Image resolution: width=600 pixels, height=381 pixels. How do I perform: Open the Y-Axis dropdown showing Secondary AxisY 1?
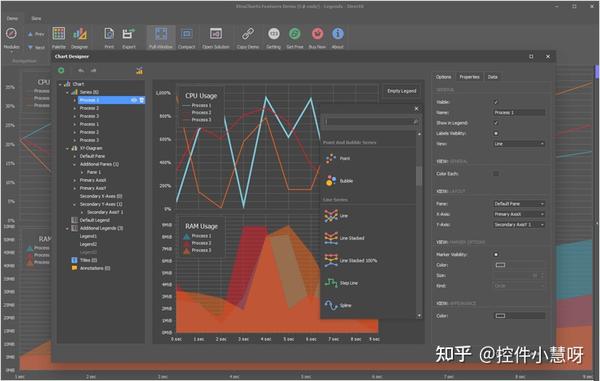[518, 225]
